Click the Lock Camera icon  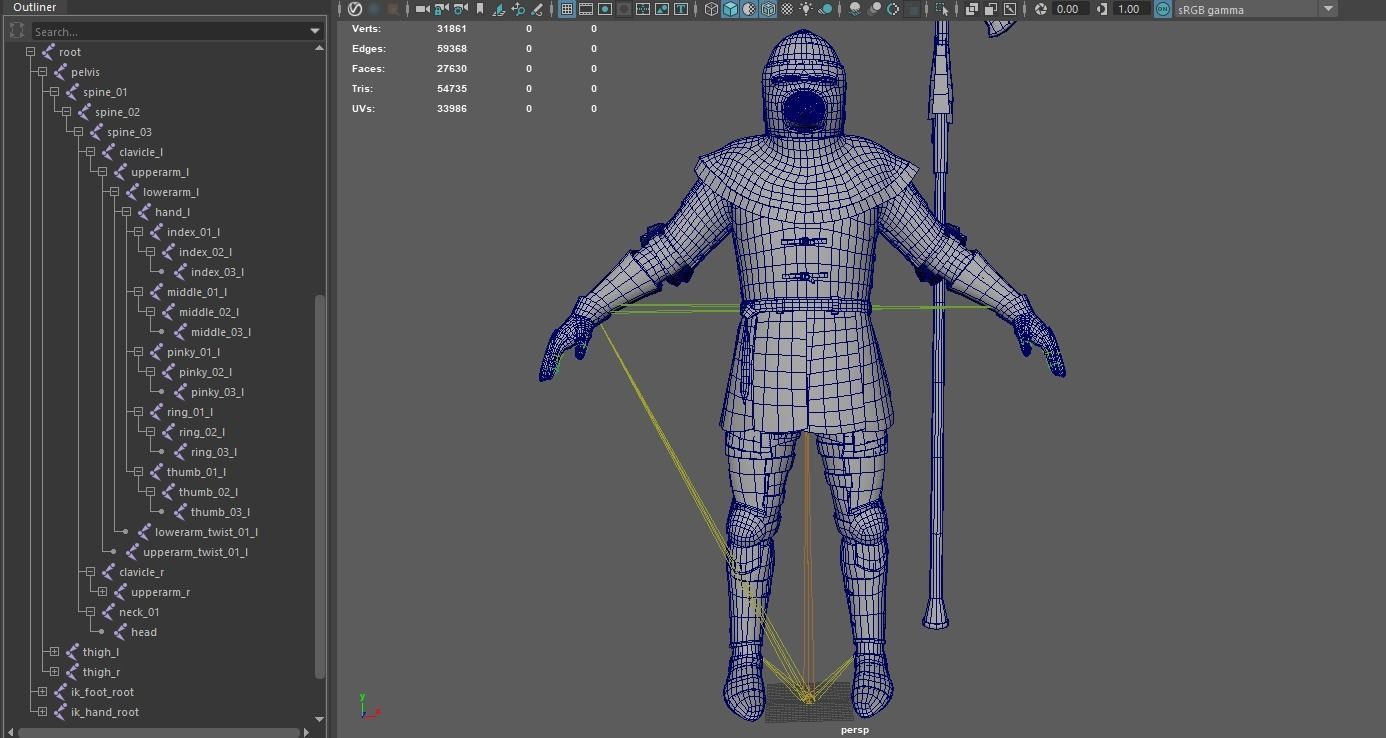[441, 9]
